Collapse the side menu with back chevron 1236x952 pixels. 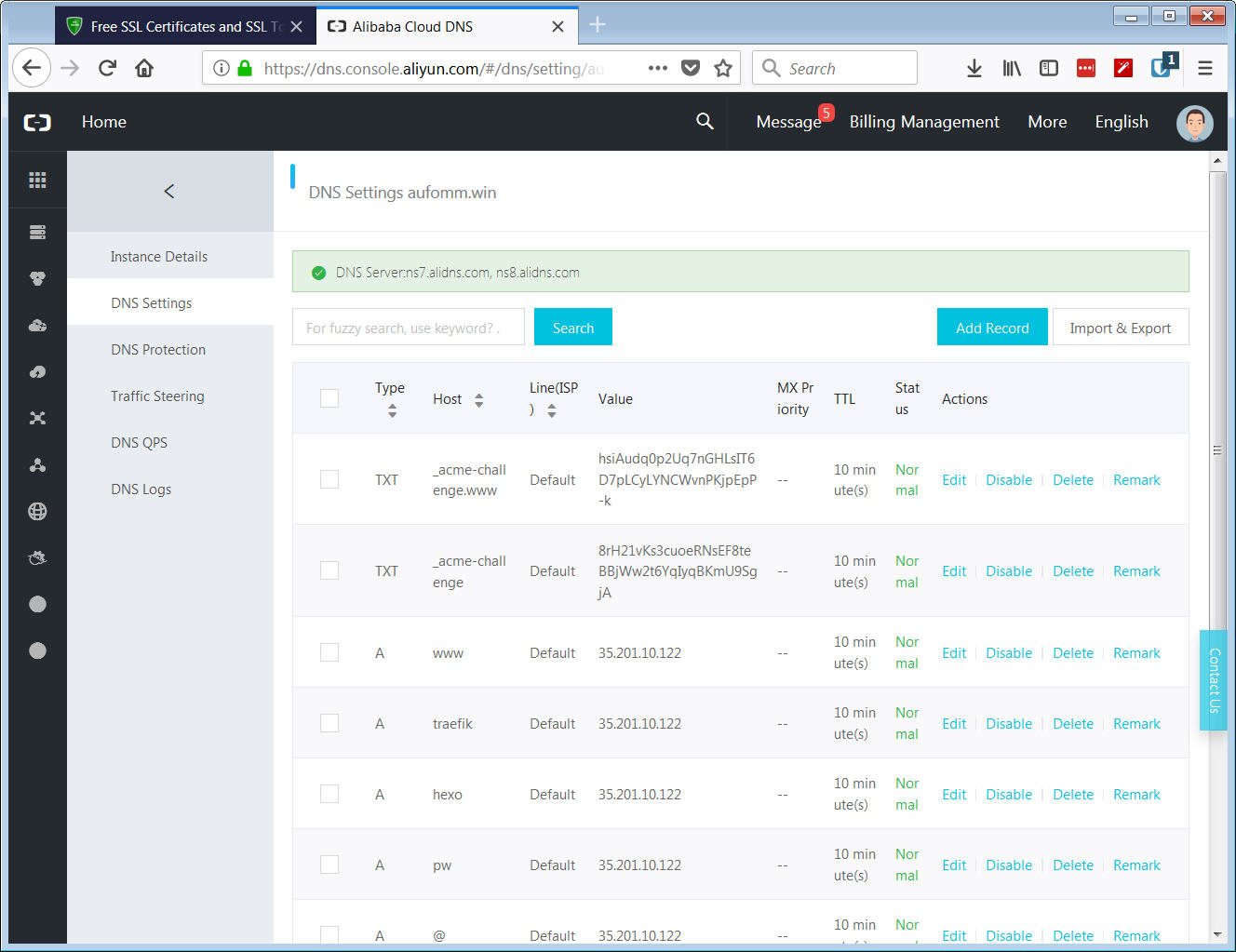tap(169, 191)
